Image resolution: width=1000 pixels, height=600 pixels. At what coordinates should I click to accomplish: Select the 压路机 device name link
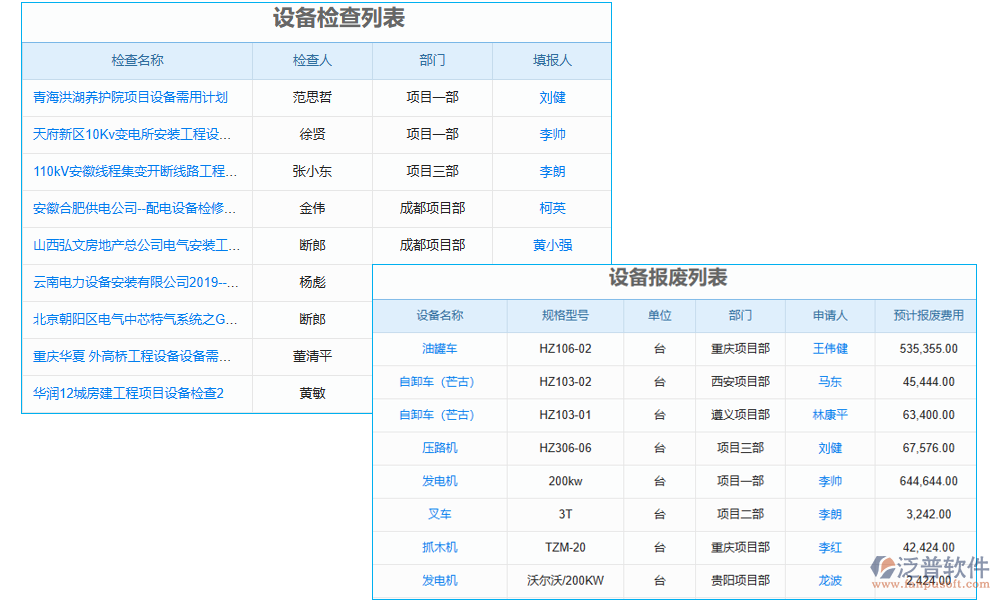[x=441, y=448]
